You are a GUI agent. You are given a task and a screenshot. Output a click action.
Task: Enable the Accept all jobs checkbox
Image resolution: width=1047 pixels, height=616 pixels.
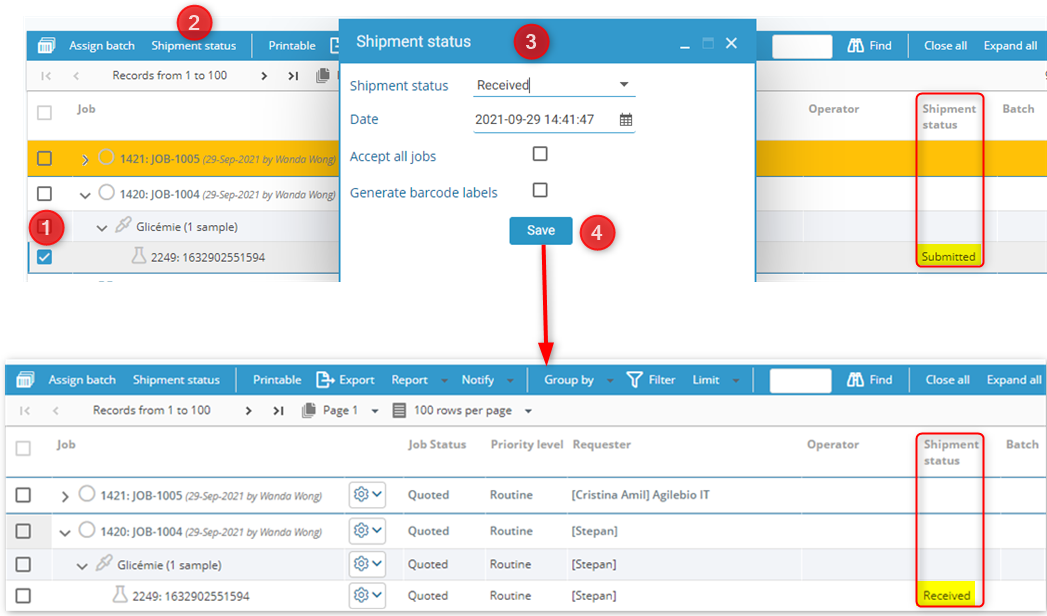click(x=540, y=154)
